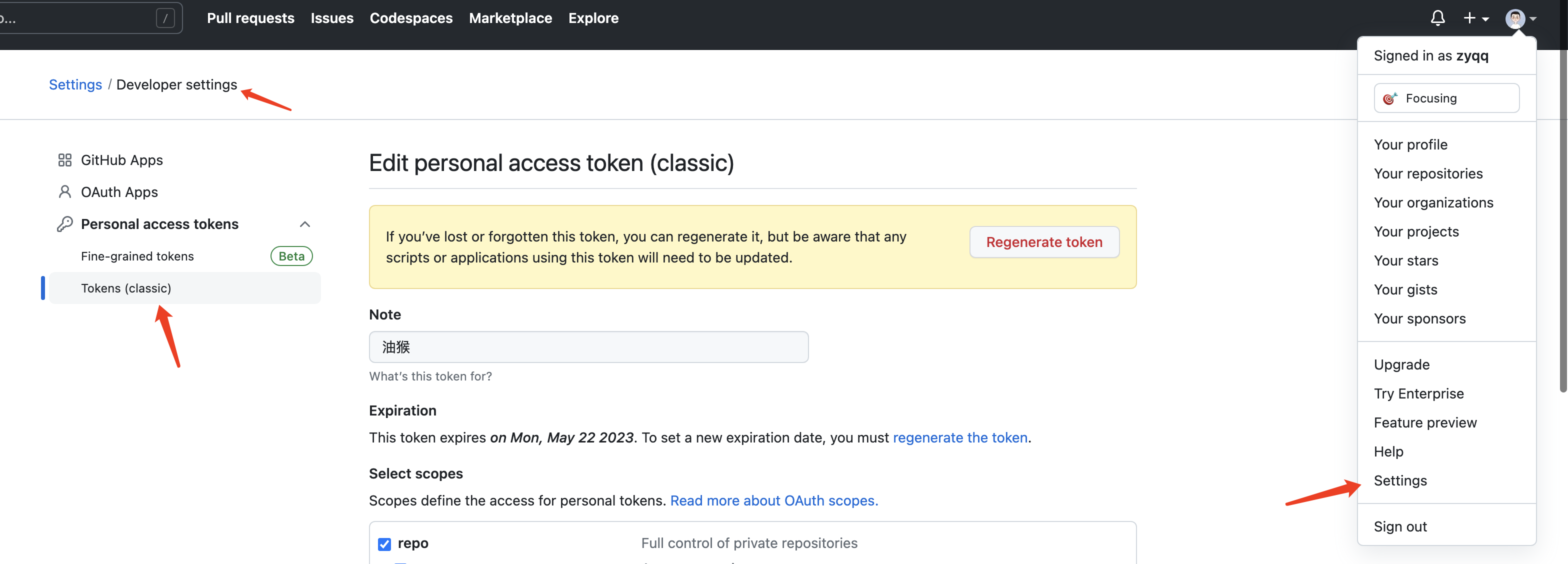Open Pull requests in the top navigation
The height and width of the screenshot is (564, 1568).
[250, 18]
